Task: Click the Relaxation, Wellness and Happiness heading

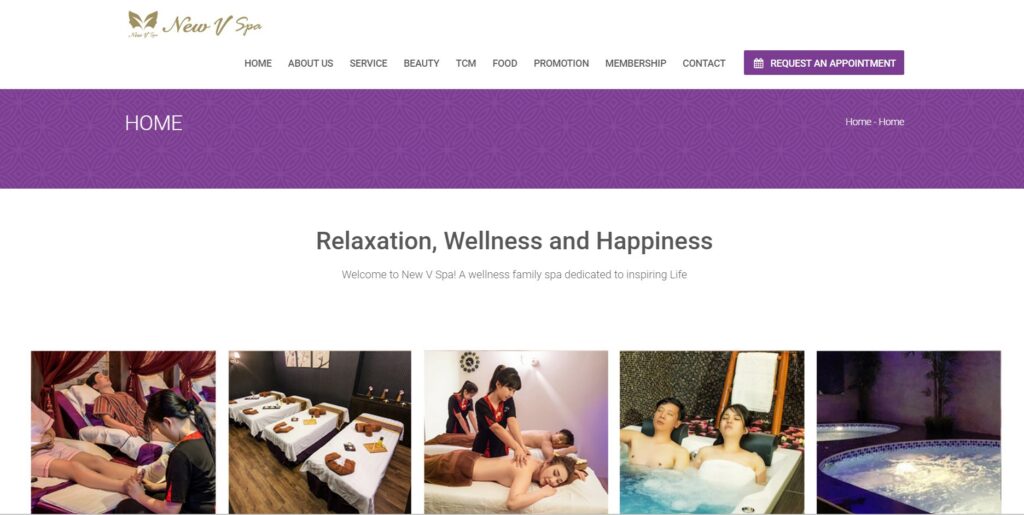Action: [x=514, y=241]
